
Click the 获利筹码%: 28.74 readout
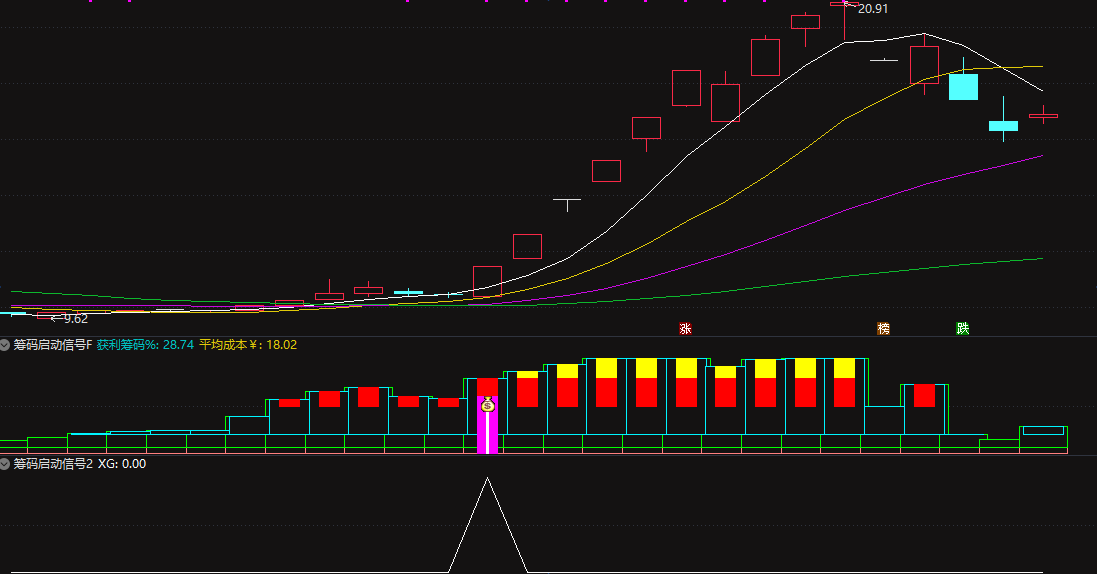tap(145, 344)
